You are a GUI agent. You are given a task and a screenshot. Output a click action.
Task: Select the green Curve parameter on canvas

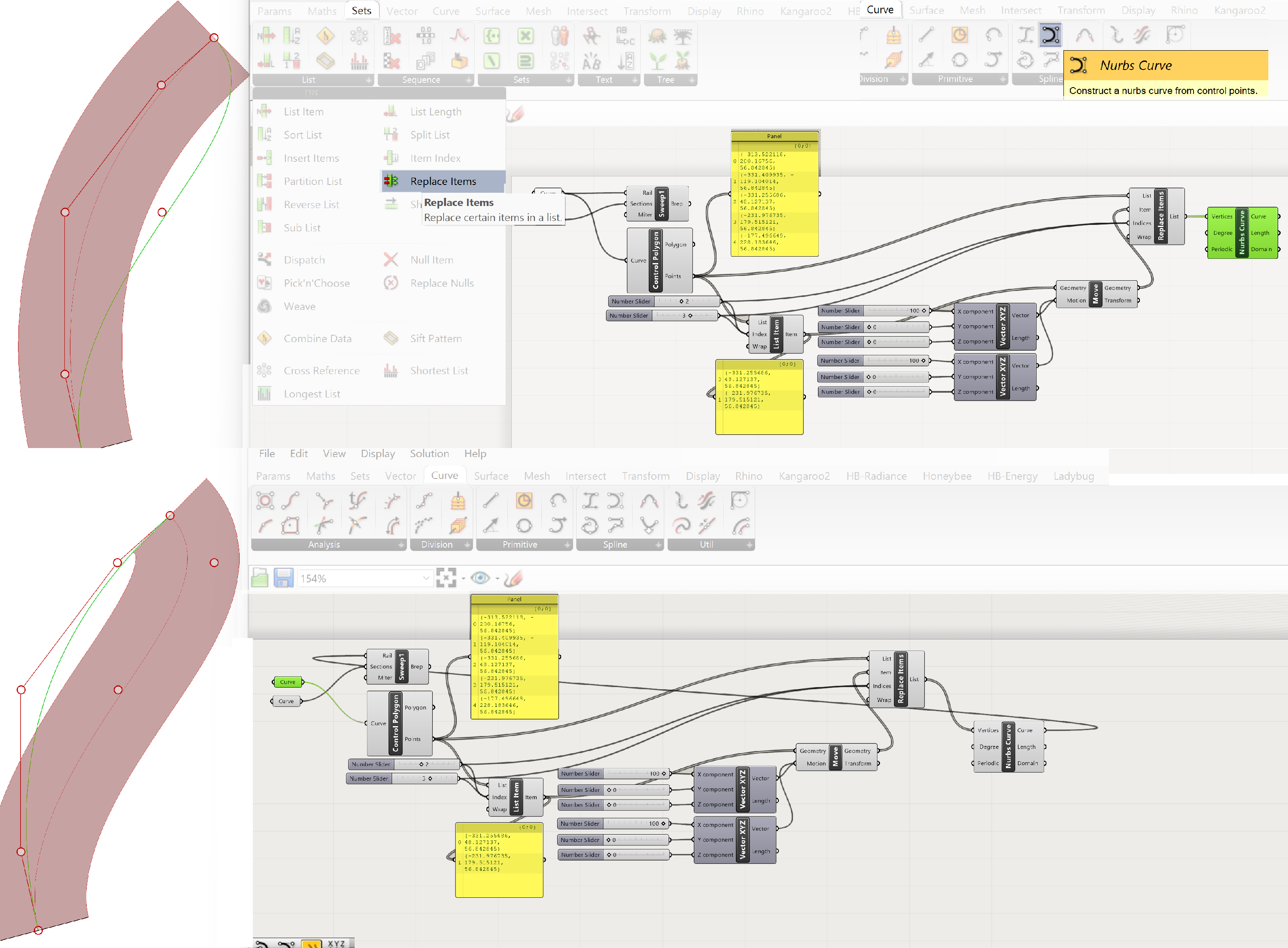(x=288, y=682)
